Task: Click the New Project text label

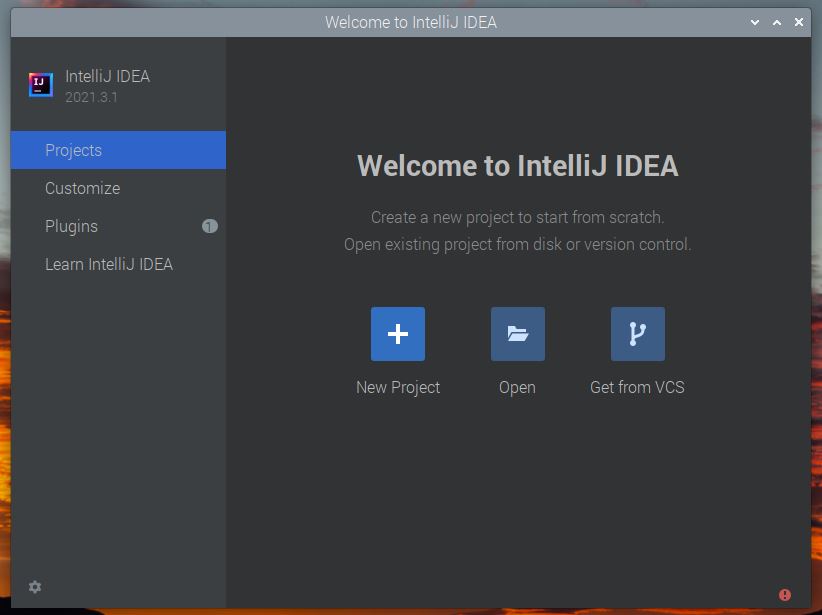Action: pos(398,387)
